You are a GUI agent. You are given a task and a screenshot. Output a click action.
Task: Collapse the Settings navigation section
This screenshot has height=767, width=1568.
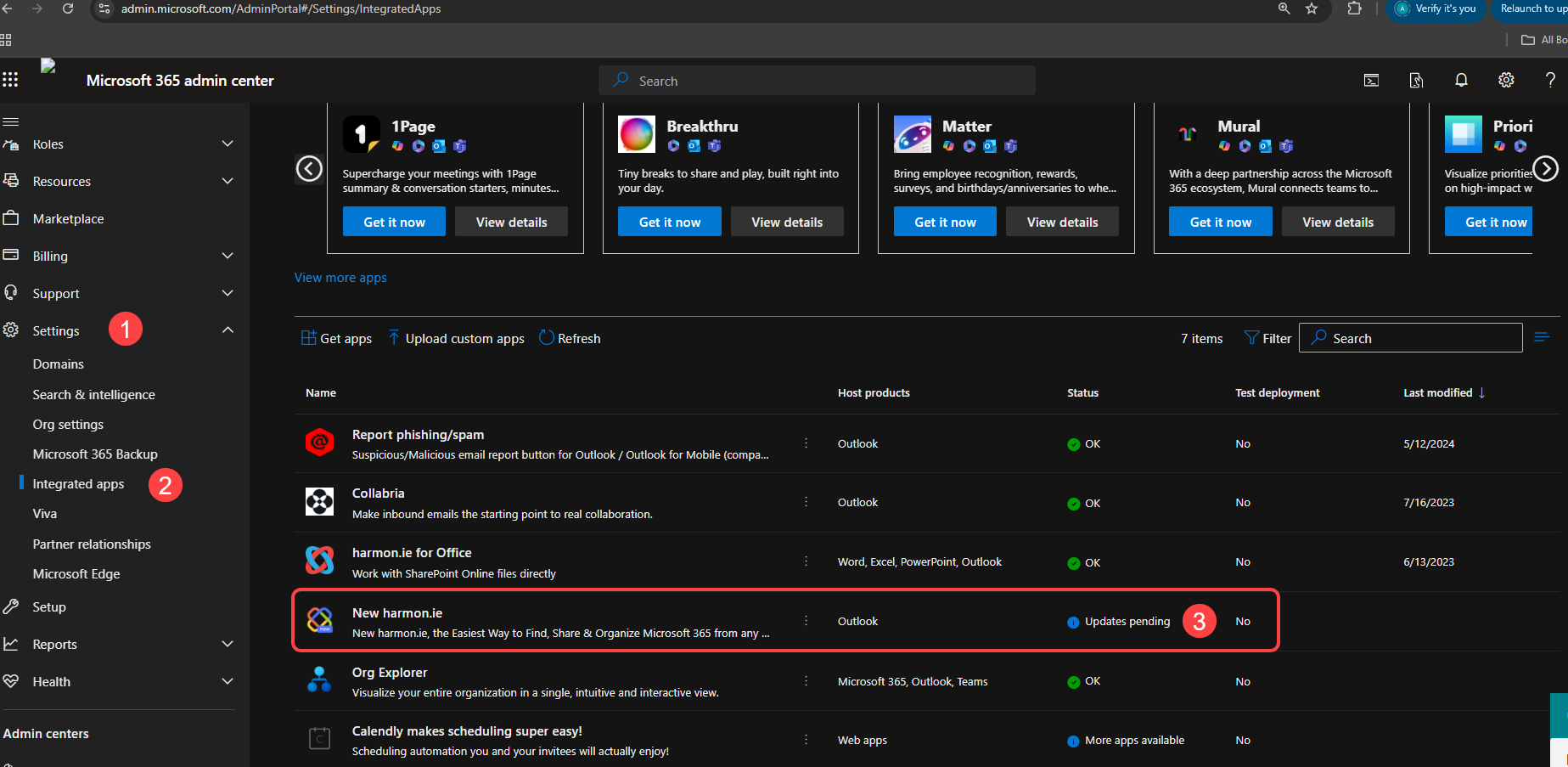(228, 330)
